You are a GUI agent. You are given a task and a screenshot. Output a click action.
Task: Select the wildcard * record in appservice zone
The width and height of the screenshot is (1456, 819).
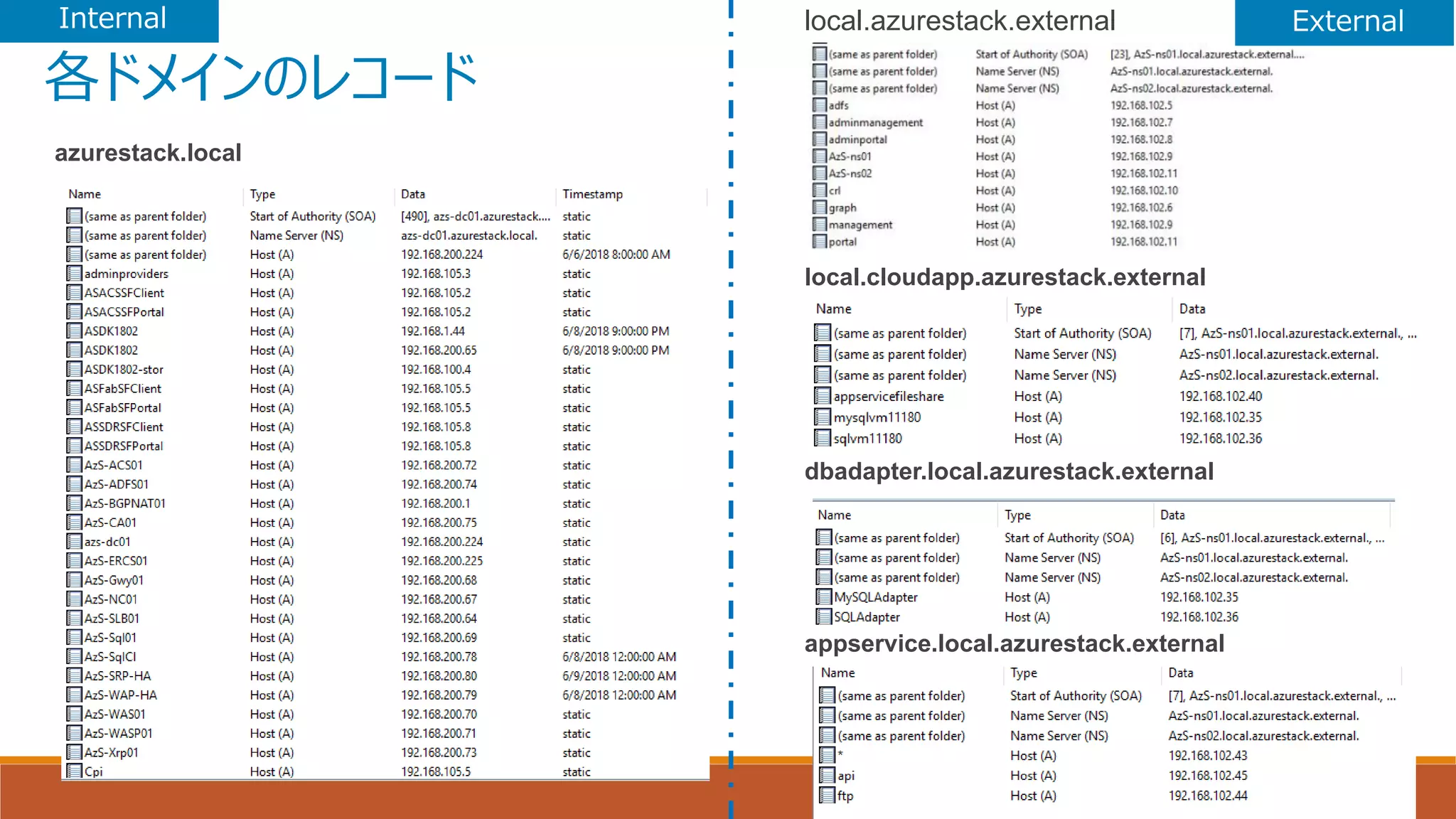840,754
